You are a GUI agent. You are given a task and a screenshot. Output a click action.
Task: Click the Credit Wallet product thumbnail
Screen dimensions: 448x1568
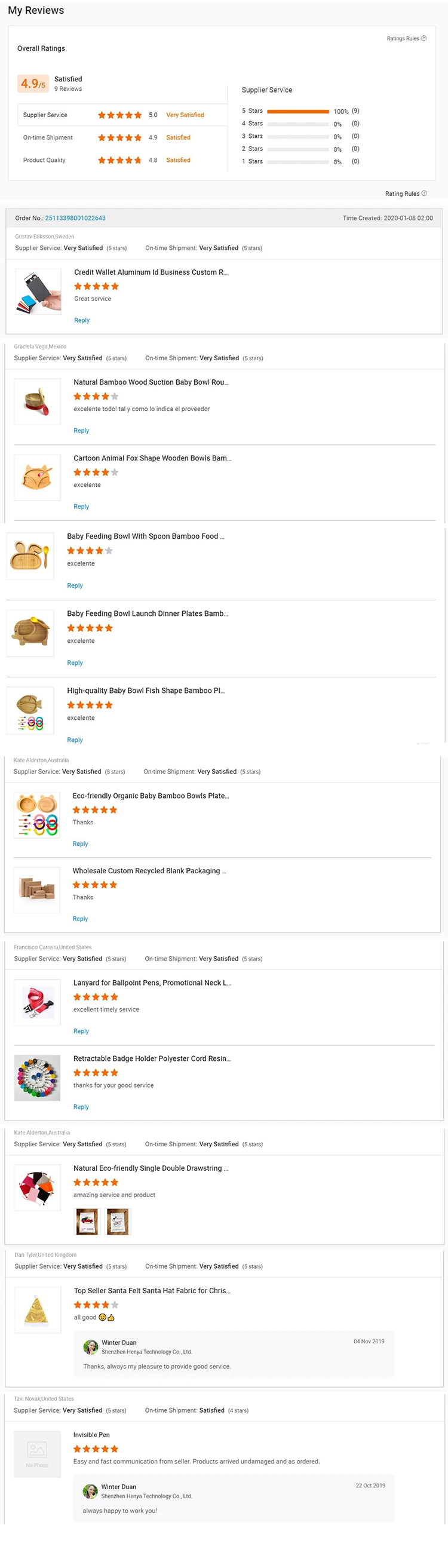pos(37,291)
